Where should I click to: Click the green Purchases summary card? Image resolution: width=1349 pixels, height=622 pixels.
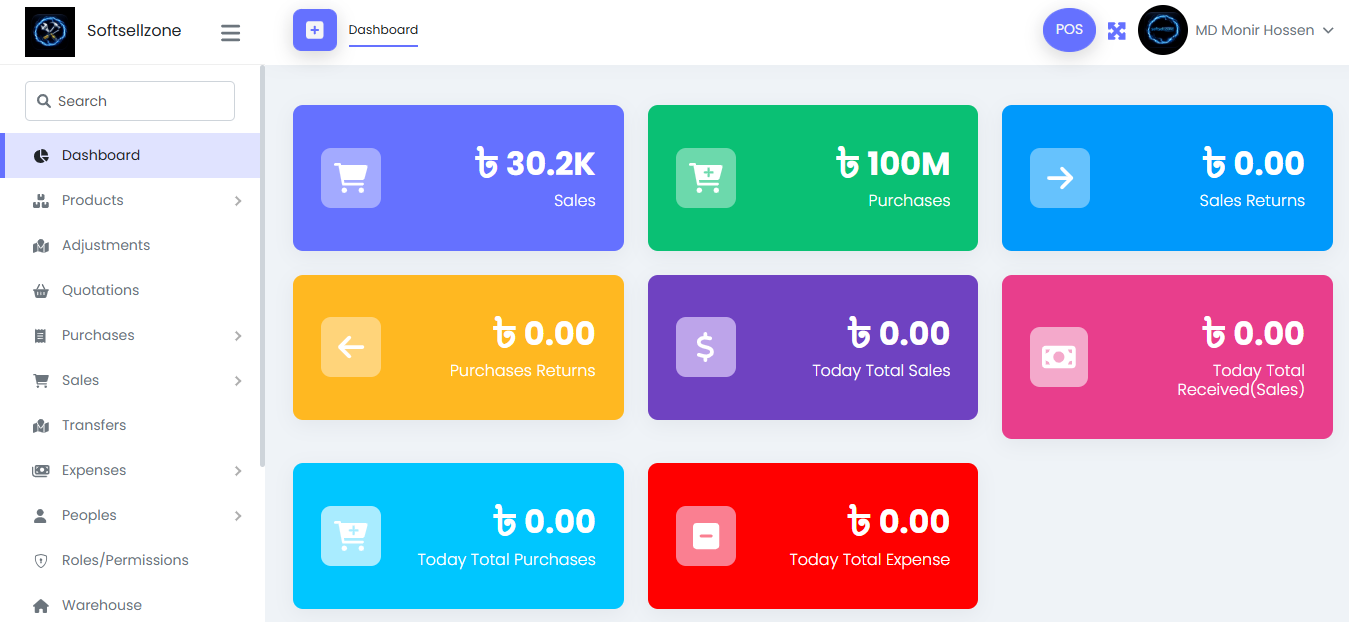point(812,178)
